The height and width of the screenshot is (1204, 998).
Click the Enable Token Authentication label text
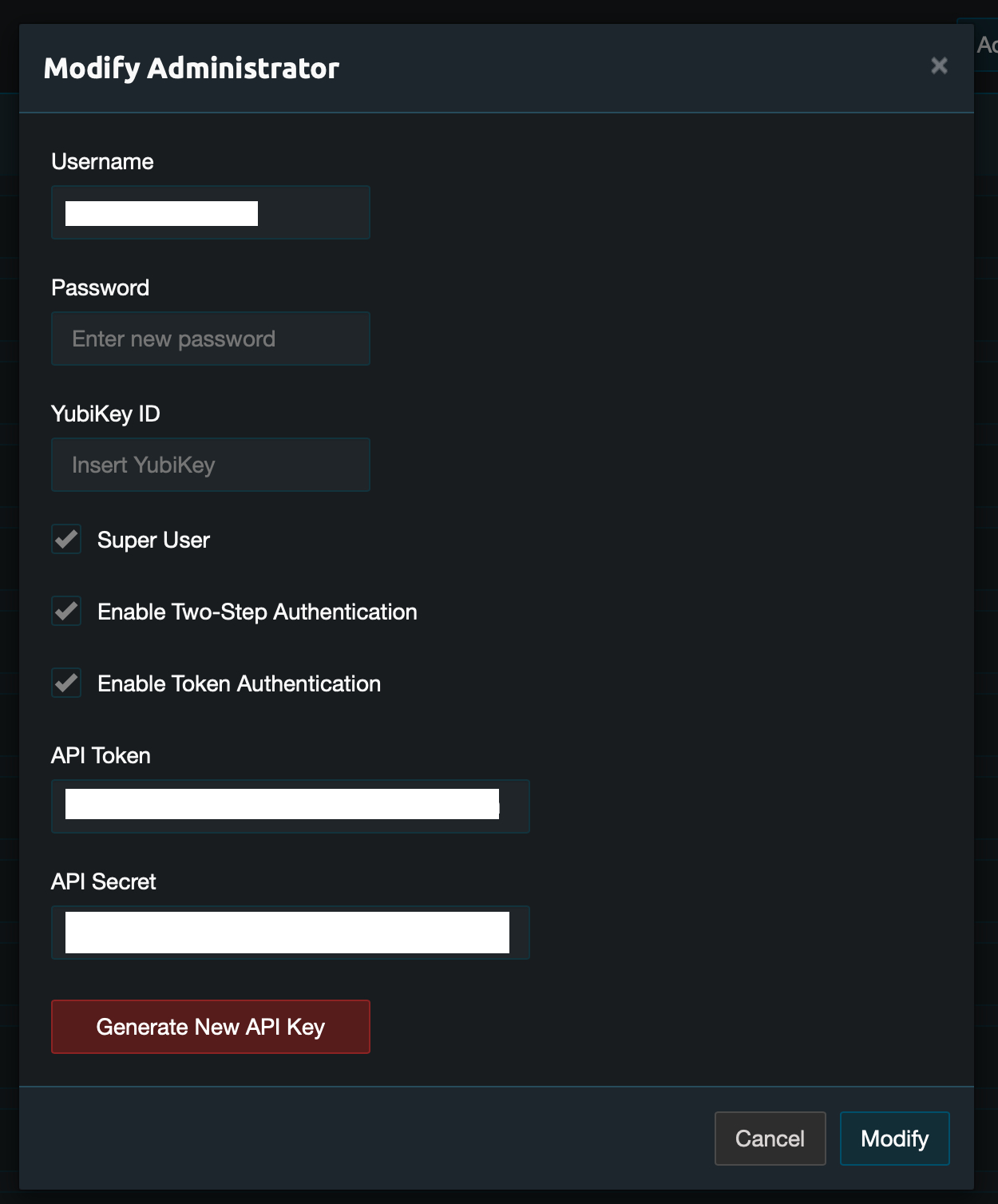click(x=239, y=683)
